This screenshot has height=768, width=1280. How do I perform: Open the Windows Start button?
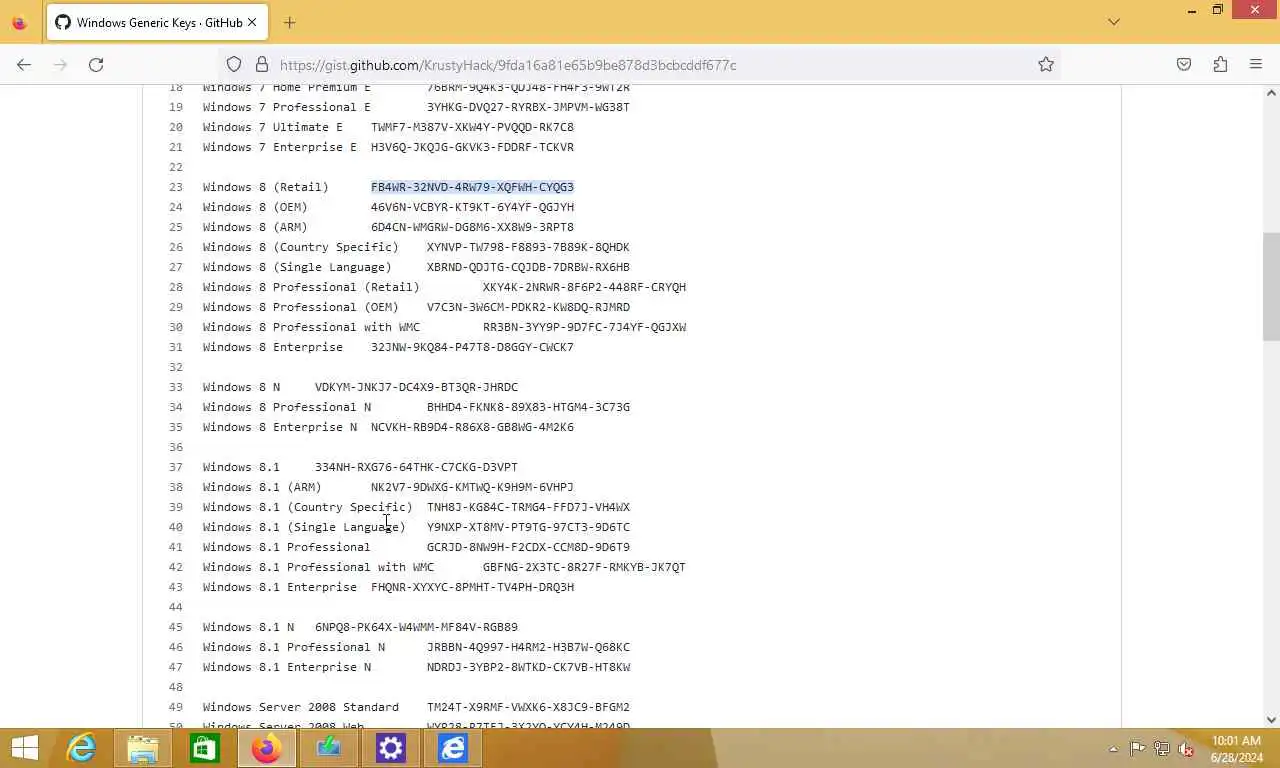point(24,748)
